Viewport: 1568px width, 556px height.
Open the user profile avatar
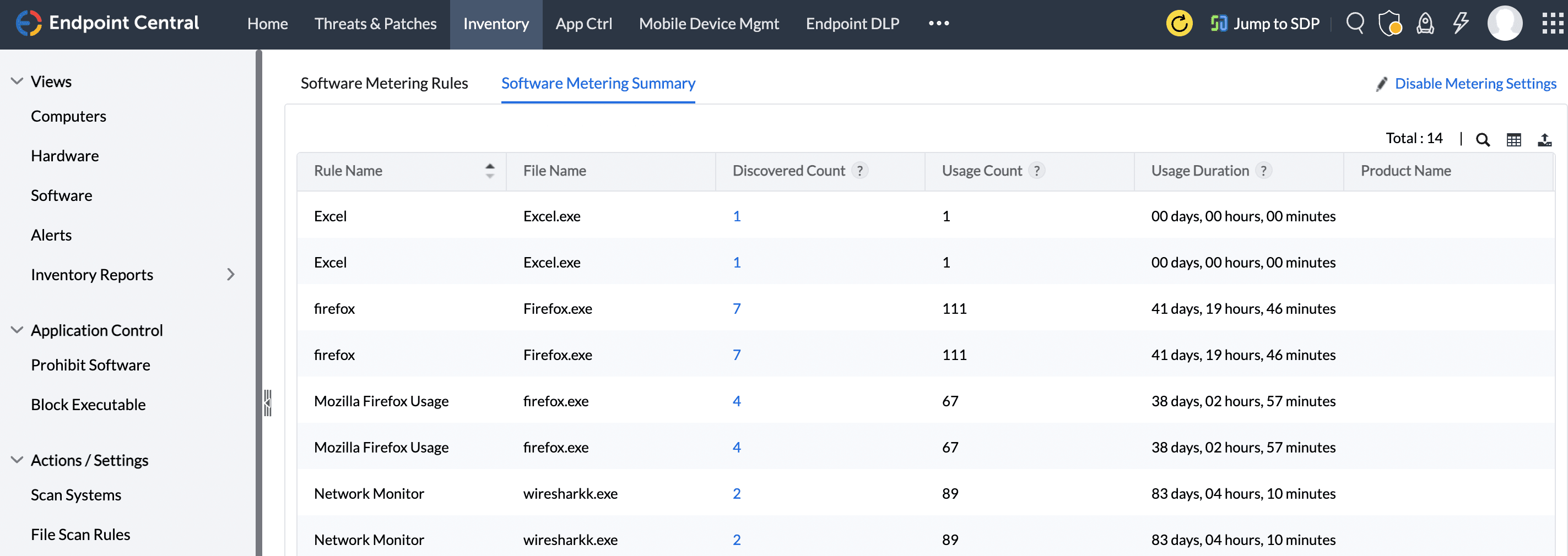click(x=1504, y=24)
